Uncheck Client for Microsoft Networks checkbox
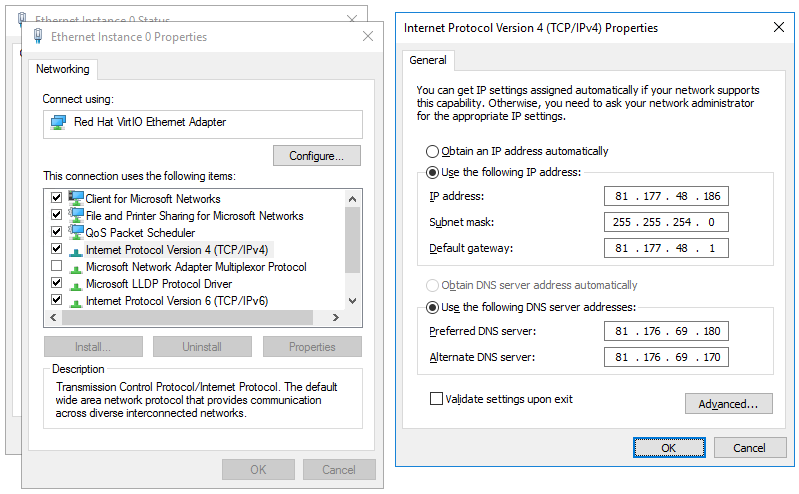799x494 pixels. click(56, 199)
